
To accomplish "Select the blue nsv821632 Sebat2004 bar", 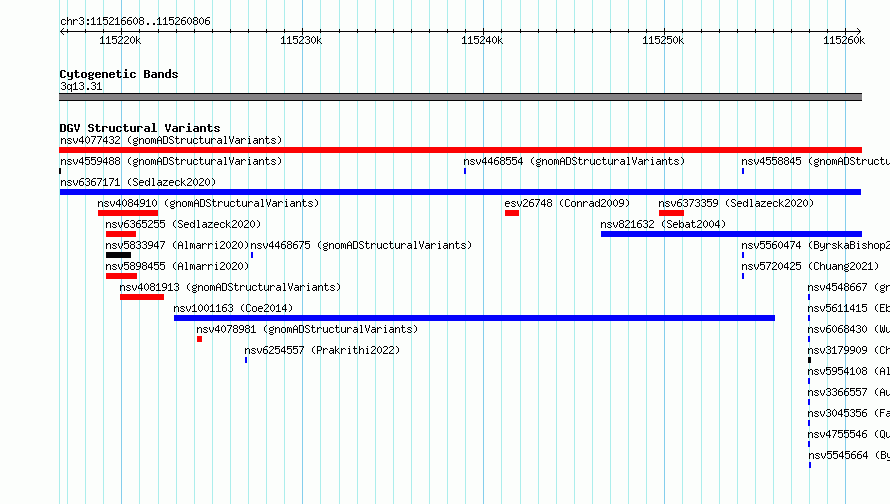I will pyautogui.click(x=731, y=234).
